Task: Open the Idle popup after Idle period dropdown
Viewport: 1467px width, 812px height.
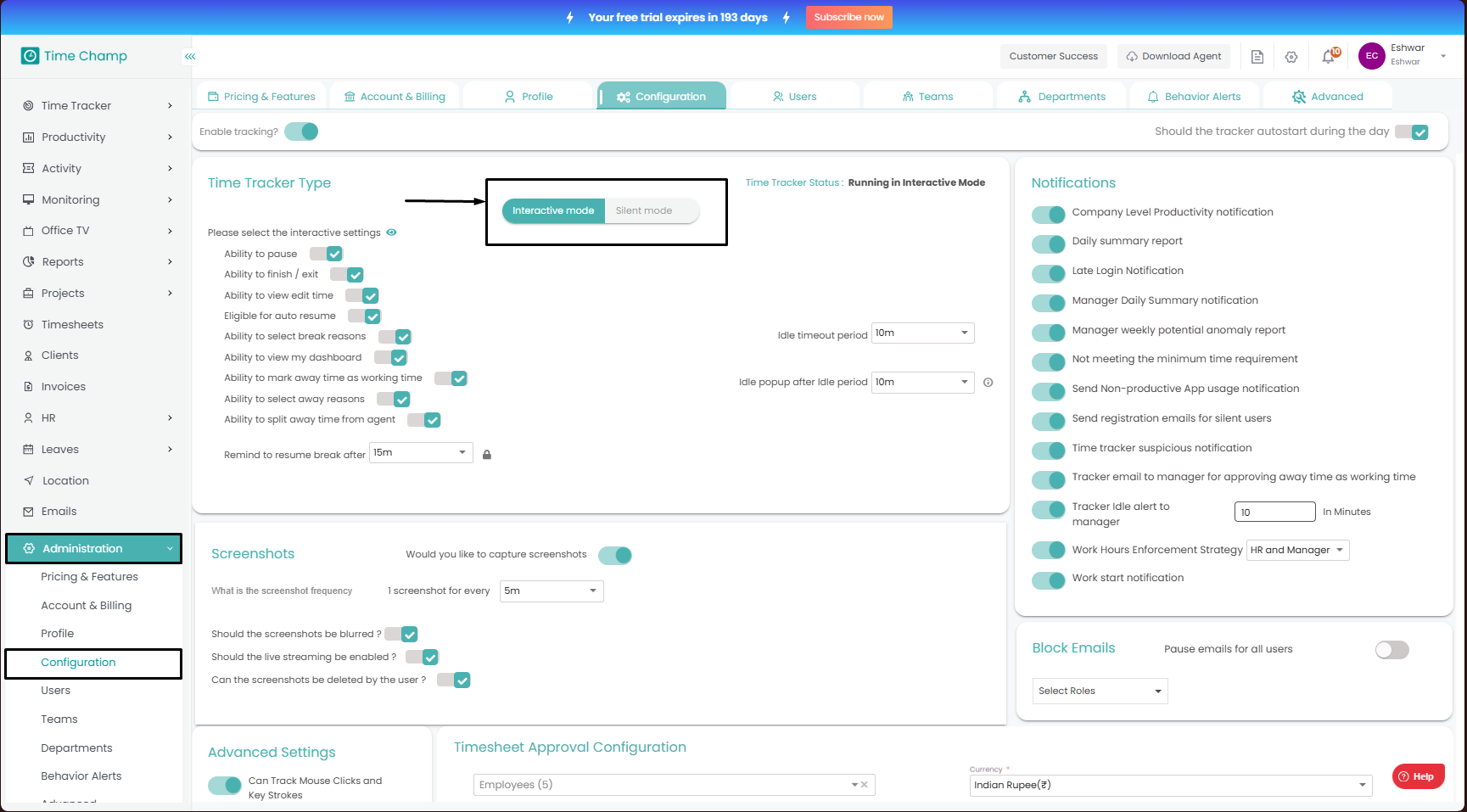Action: [923, 383]
